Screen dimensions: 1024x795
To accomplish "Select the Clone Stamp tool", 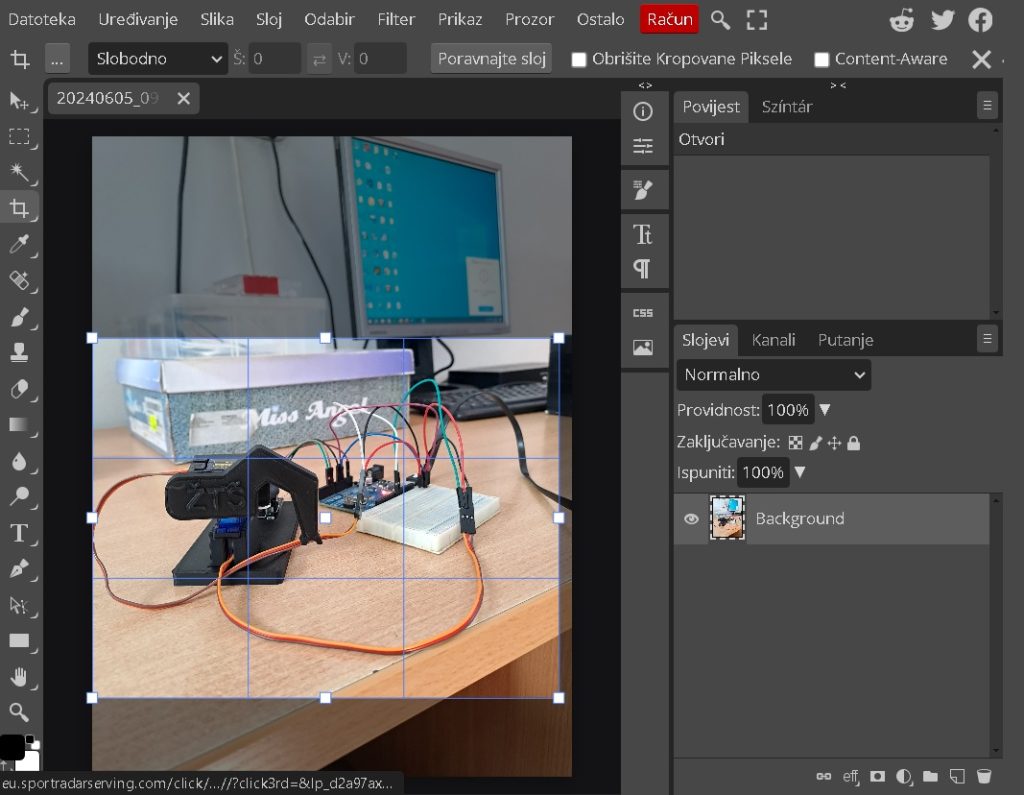I will (x=19, y=352).
